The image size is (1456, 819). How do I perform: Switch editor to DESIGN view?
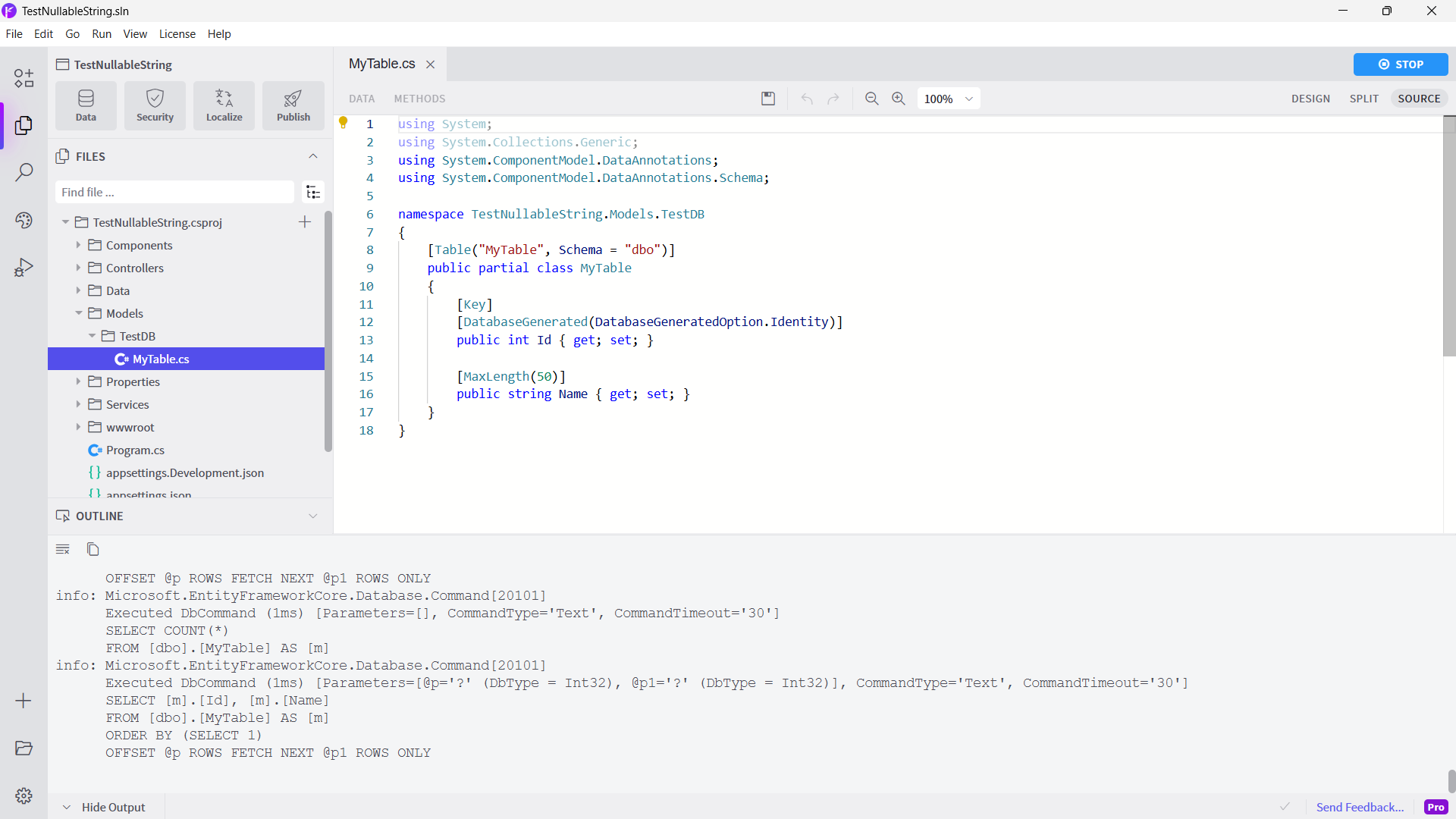[x=1310, y=99]
